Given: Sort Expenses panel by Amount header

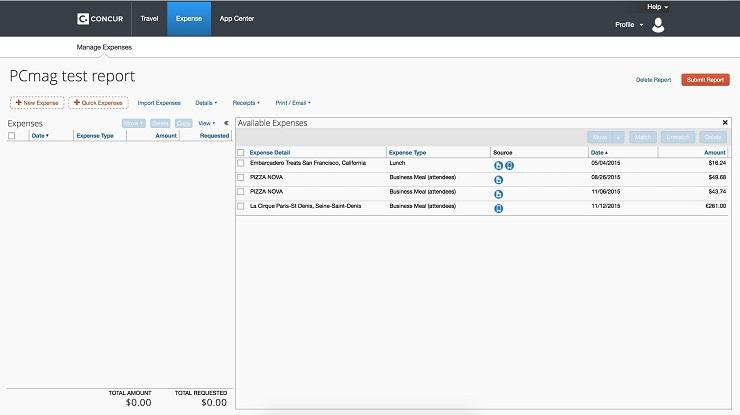Looking at the screenshot, I should point(166,136).
